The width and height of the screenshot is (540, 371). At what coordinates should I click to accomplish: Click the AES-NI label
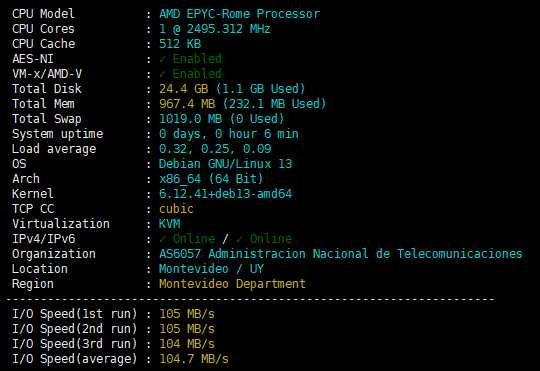click(33, 59)
